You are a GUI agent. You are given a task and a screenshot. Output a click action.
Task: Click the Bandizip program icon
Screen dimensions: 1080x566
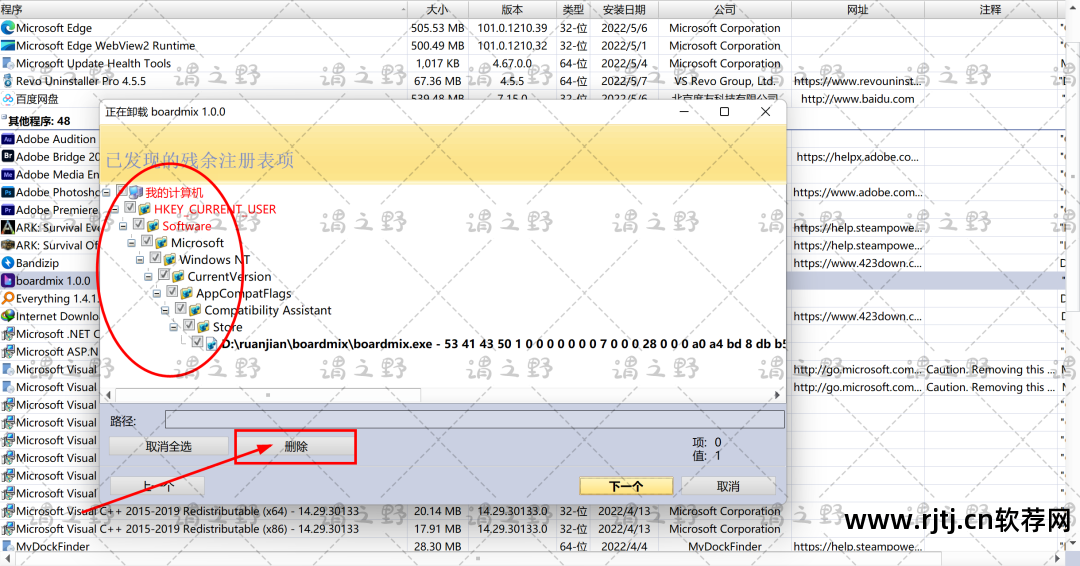point(8,263)
